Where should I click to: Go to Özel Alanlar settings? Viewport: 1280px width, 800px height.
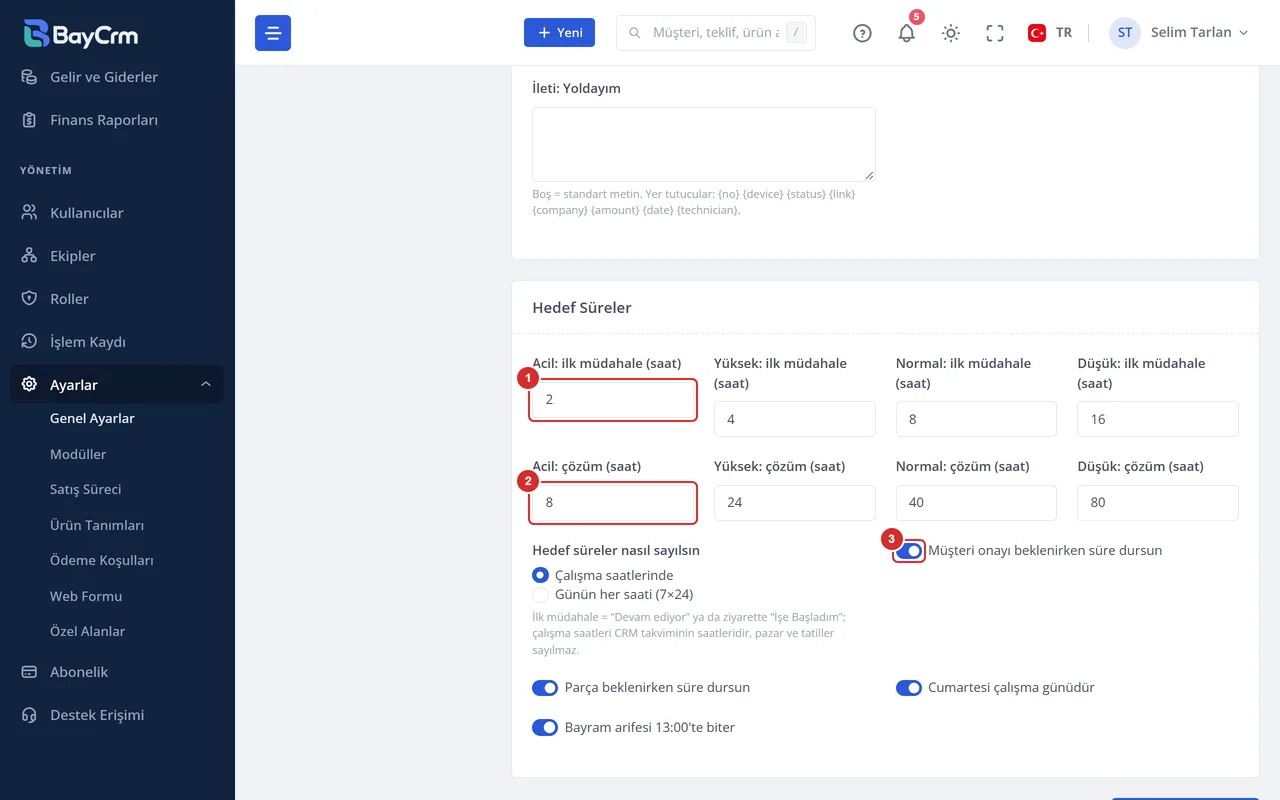88,632
